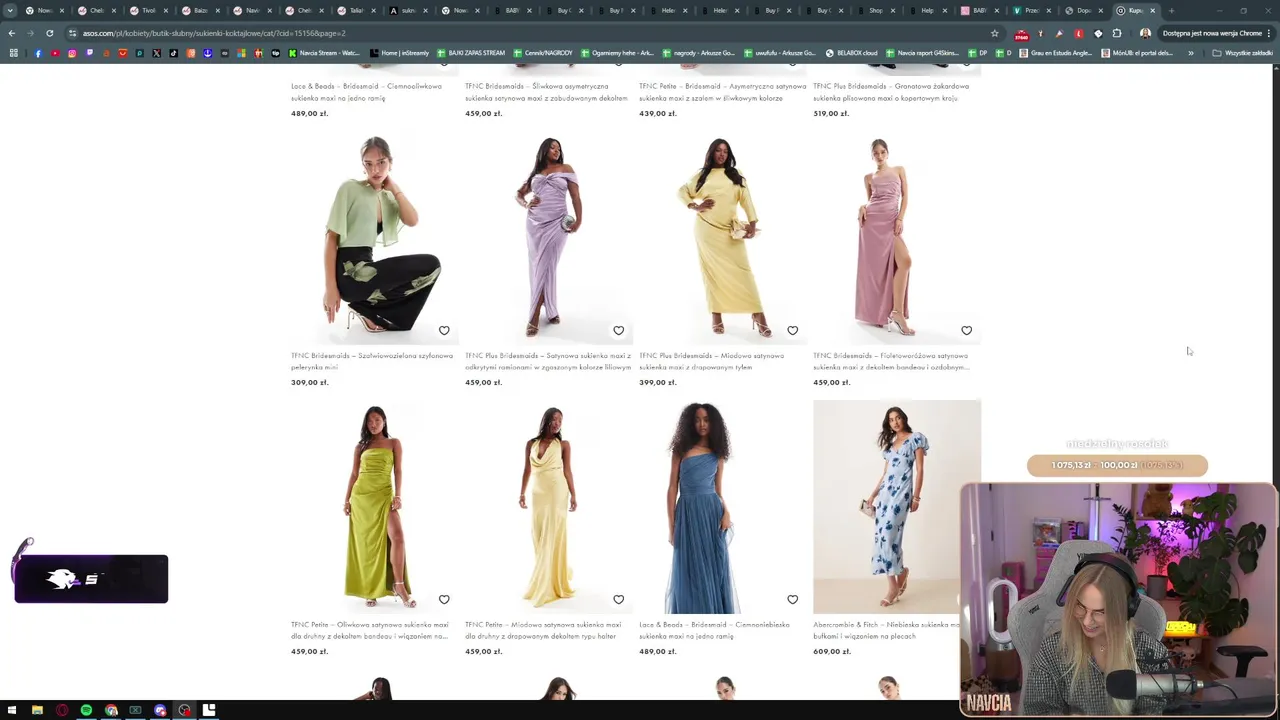Favourite the lilac off-shoulder satin maxi dress
The height and width of the screenshot is (720, 1280).
tap(618, 330)
